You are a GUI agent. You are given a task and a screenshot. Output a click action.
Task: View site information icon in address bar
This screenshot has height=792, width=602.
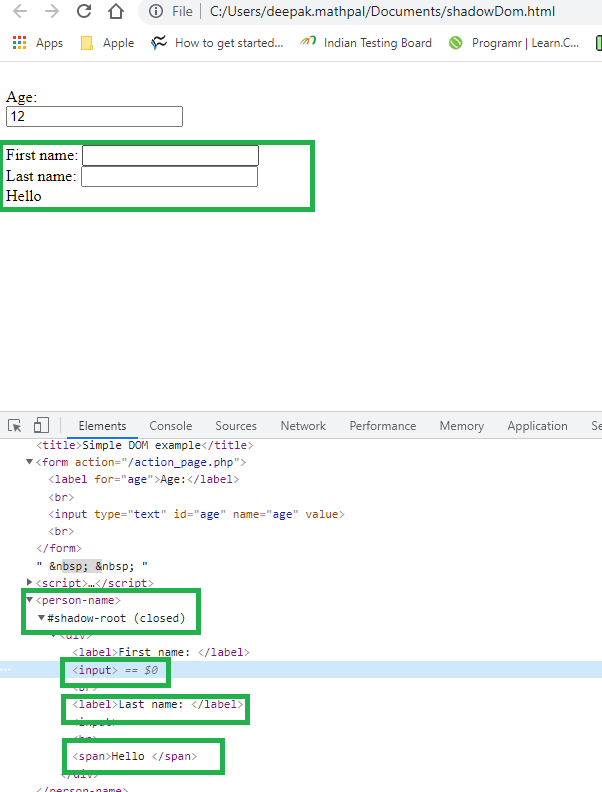156,11
